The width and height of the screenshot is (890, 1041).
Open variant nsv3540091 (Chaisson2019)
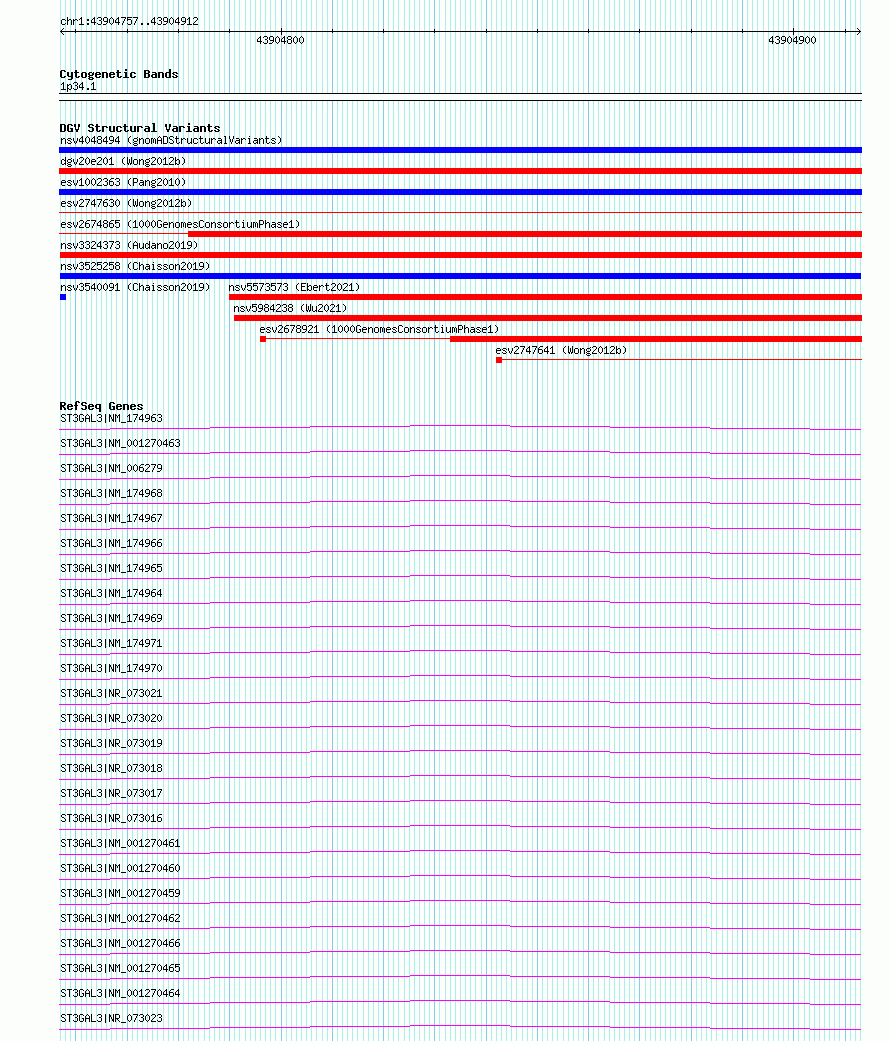click(135, 287)
